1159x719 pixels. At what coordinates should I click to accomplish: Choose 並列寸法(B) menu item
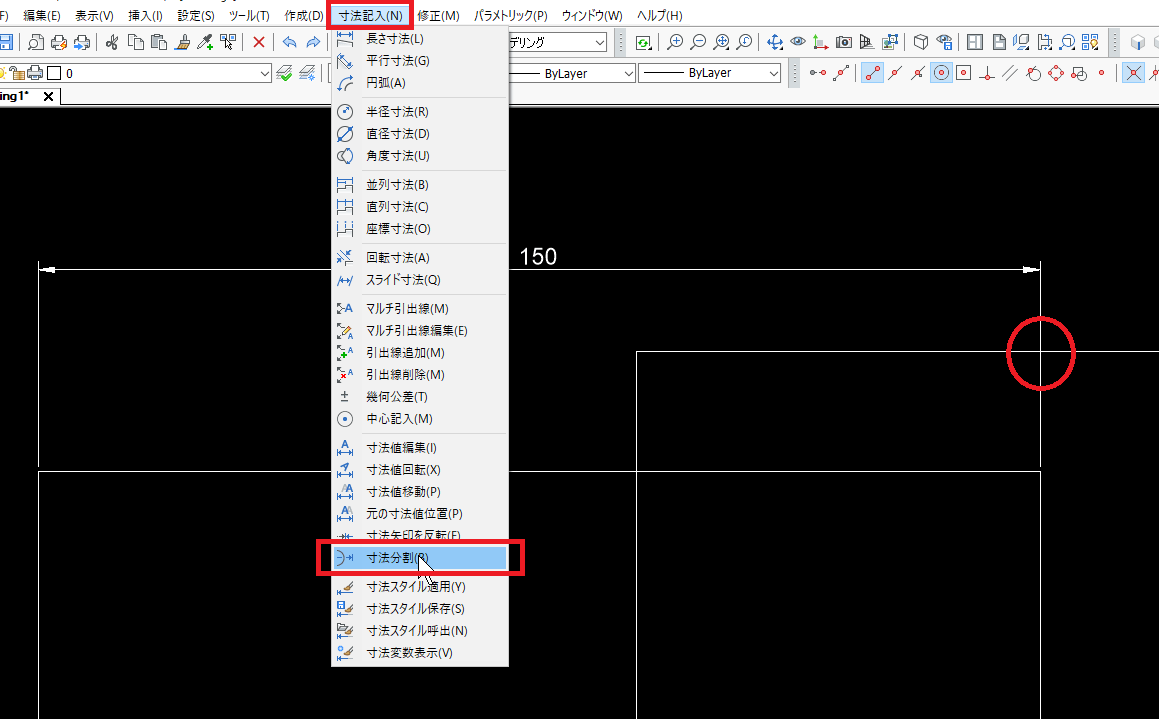tap(420, 185)
